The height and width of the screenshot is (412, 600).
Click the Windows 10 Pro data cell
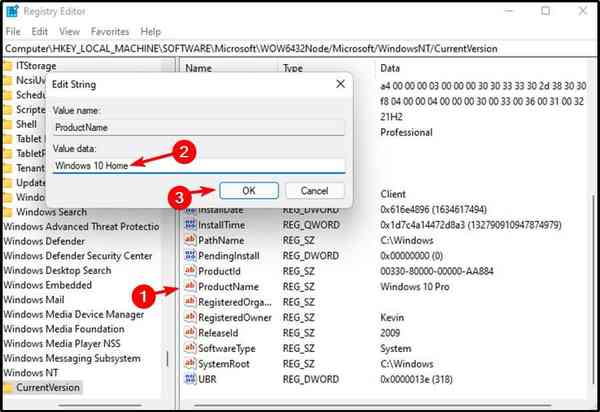coord(415,287)
